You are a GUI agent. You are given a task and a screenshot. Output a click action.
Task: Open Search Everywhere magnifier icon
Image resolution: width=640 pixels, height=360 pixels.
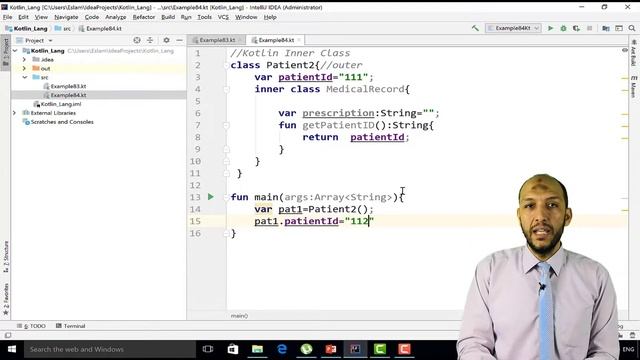[x=632, y=28]
